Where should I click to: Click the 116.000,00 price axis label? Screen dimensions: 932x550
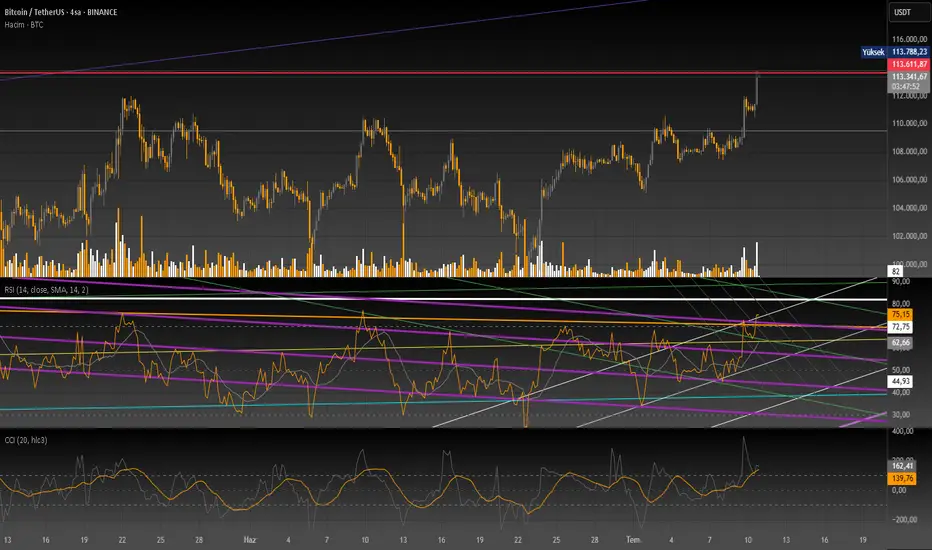click(x=909, y=39)
